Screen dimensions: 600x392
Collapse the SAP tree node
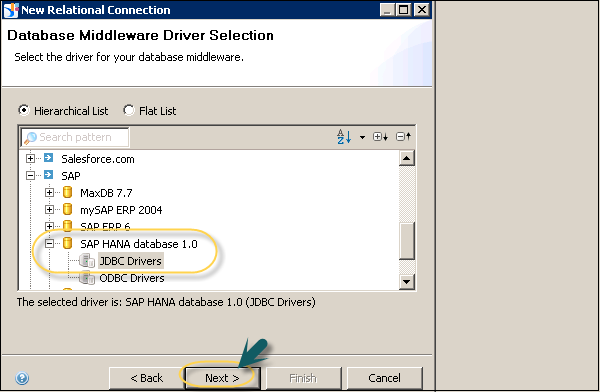click(30, 175)
